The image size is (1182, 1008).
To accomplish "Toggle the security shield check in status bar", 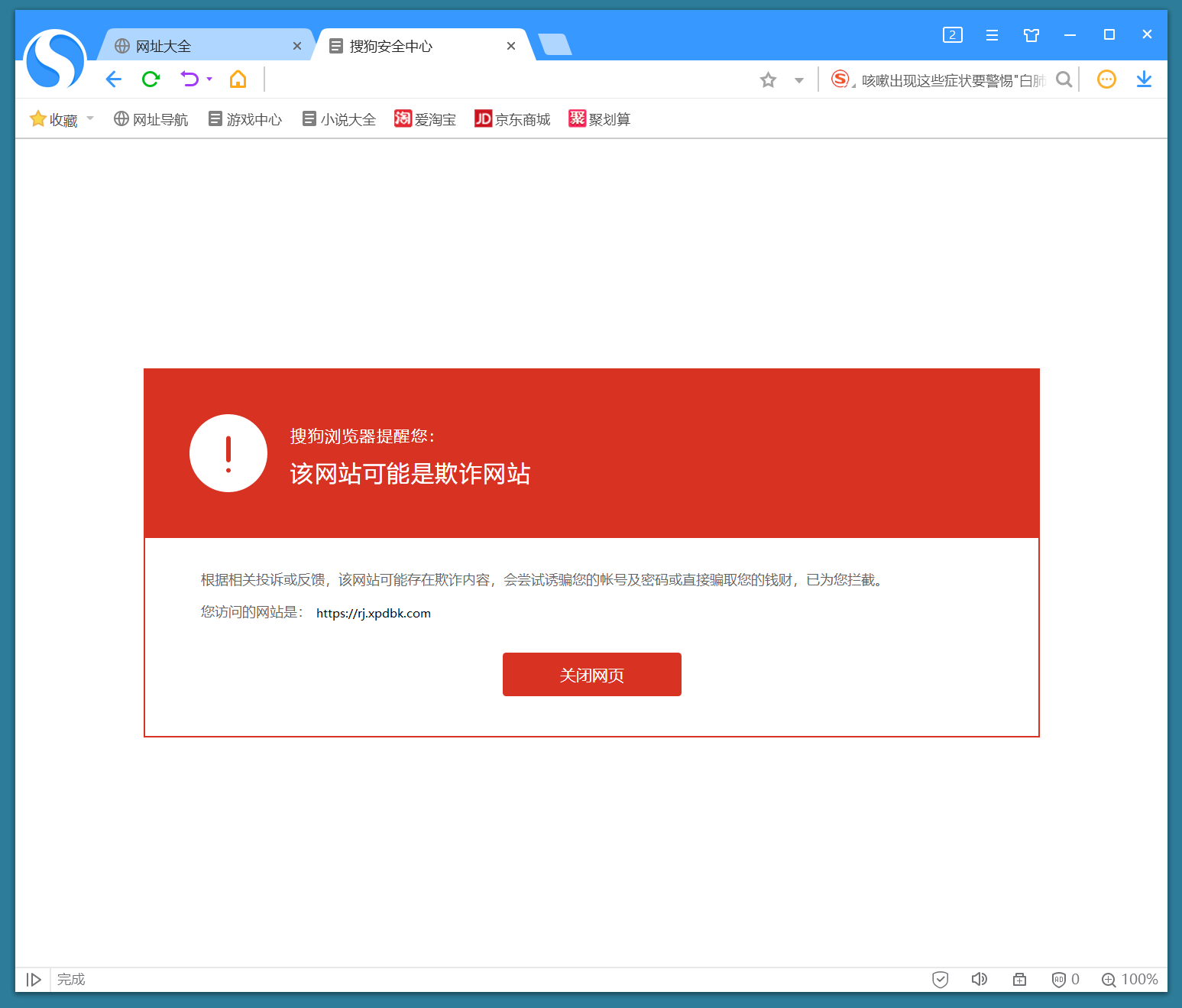I will [x=940, y=979].
